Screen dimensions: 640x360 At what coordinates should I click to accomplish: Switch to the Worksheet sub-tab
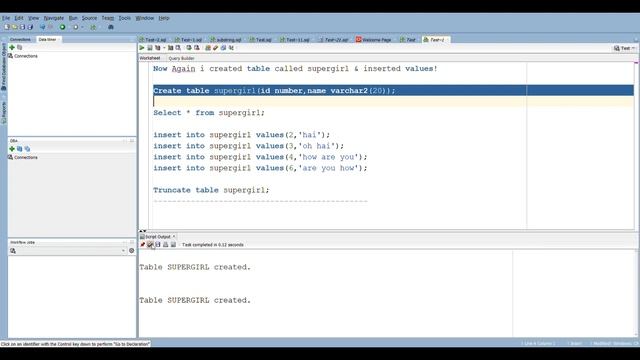click(150, 58)
